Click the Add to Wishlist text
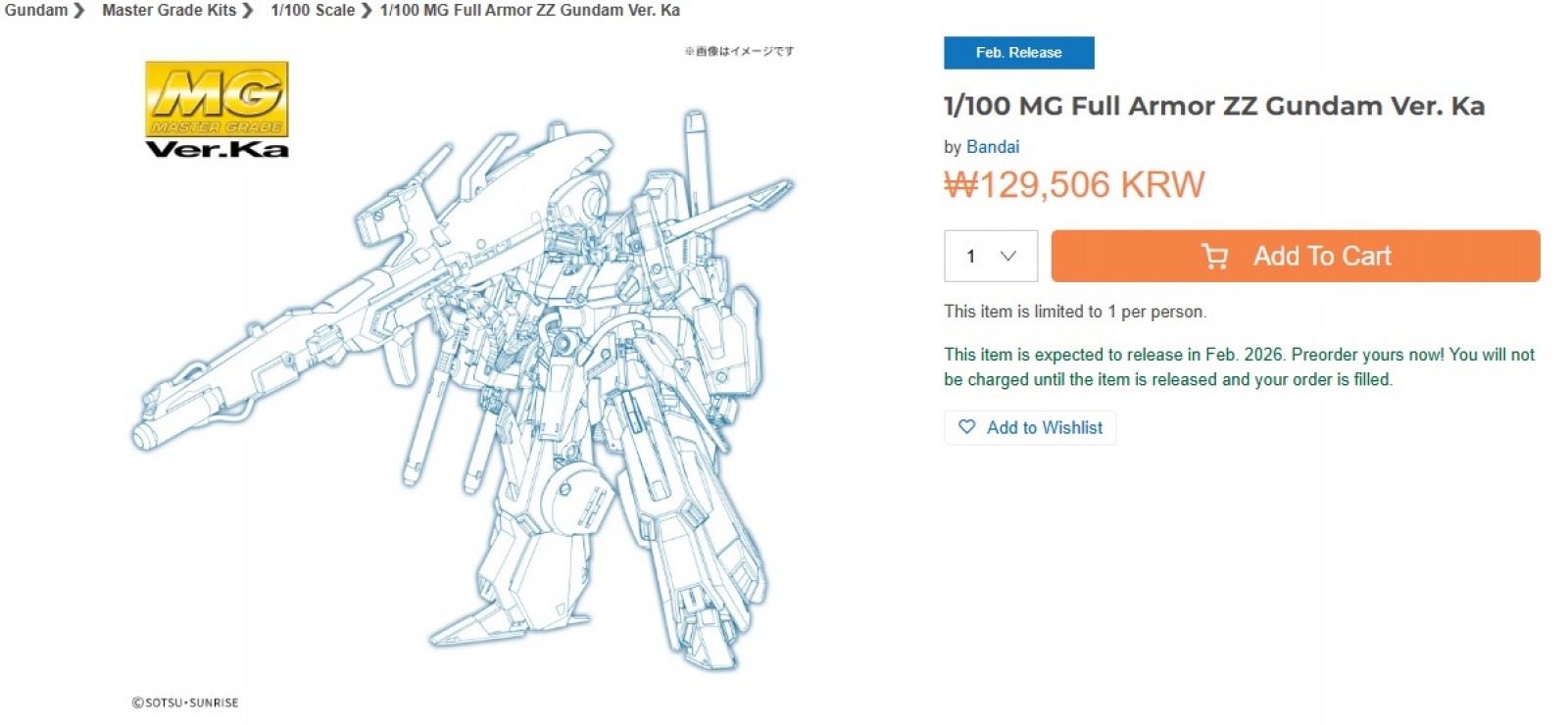 tap(1044, 428)
